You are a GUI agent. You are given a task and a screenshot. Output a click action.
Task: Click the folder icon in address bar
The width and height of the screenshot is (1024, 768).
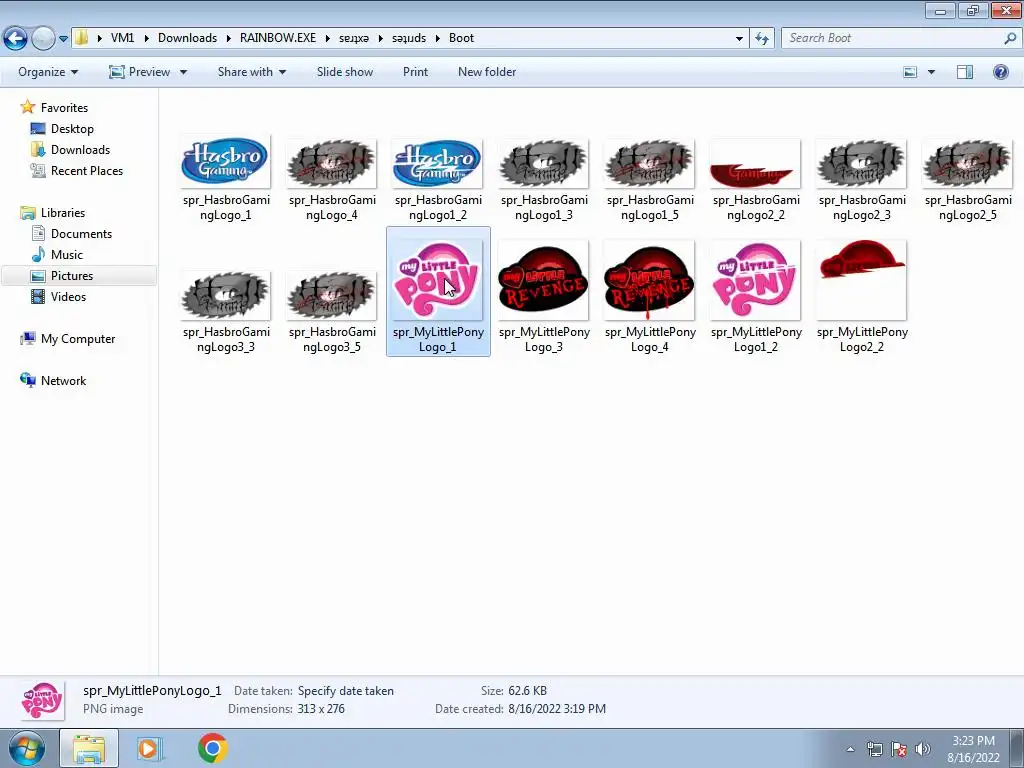[81, 38]
